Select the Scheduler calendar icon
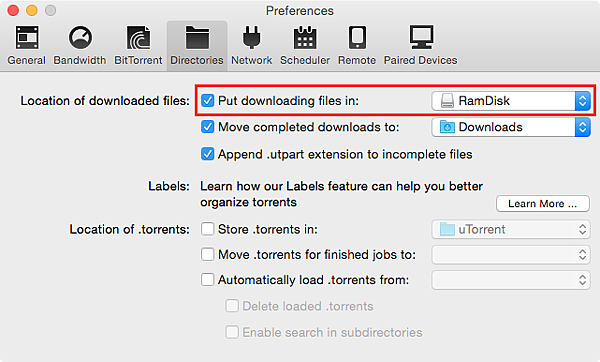Viewport: 600px width, 362px height. (x=305, y=38)
